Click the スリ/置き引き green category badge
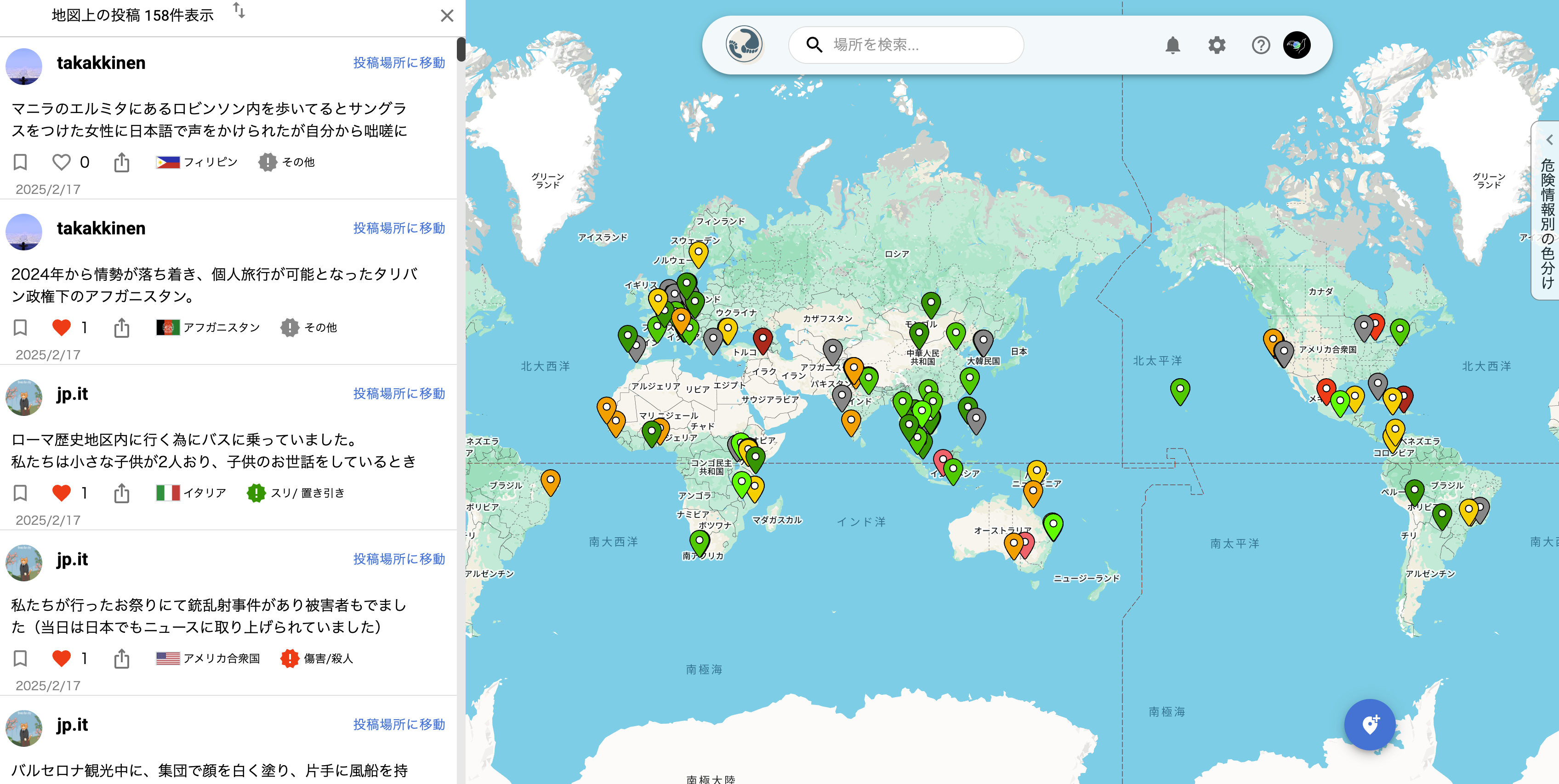 click(256, 493)
